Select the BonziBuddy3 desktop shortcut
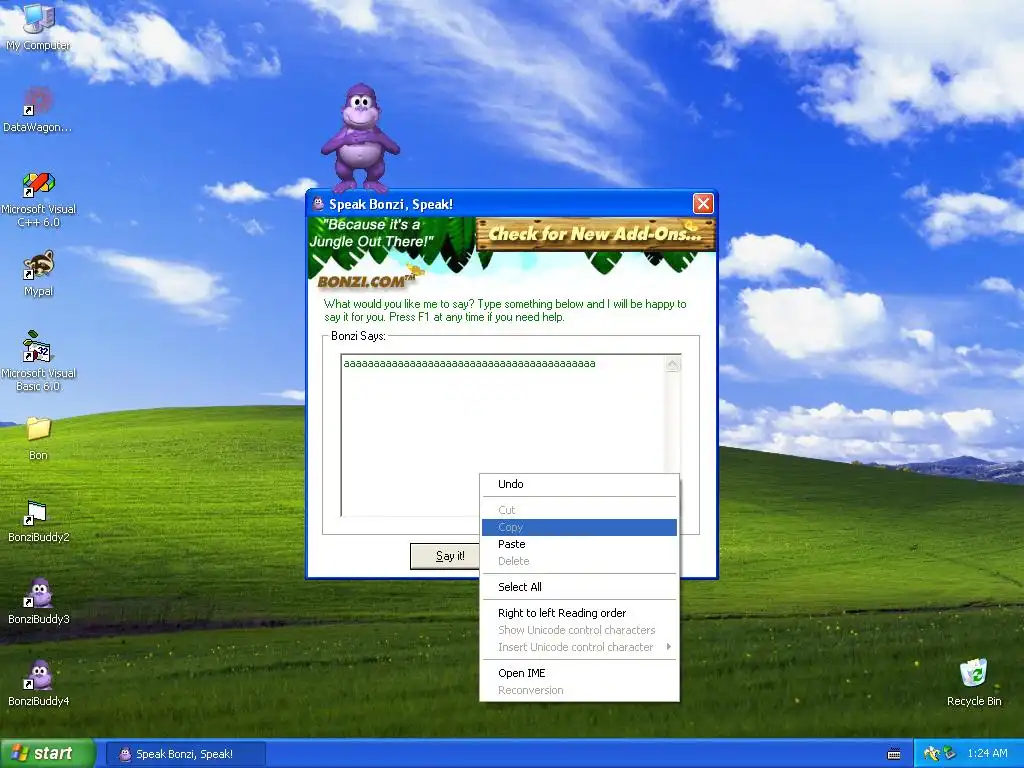The image size is (1024, 768). 39,601
